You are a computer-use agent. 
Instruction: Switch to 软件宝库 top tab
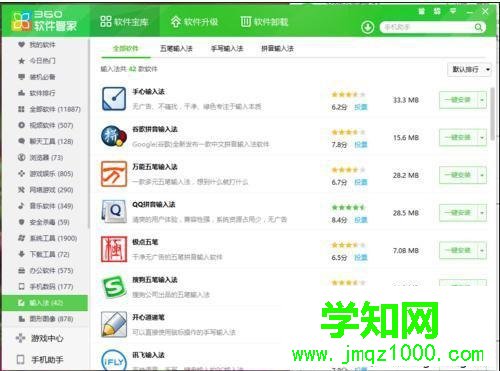click(124, 22)
